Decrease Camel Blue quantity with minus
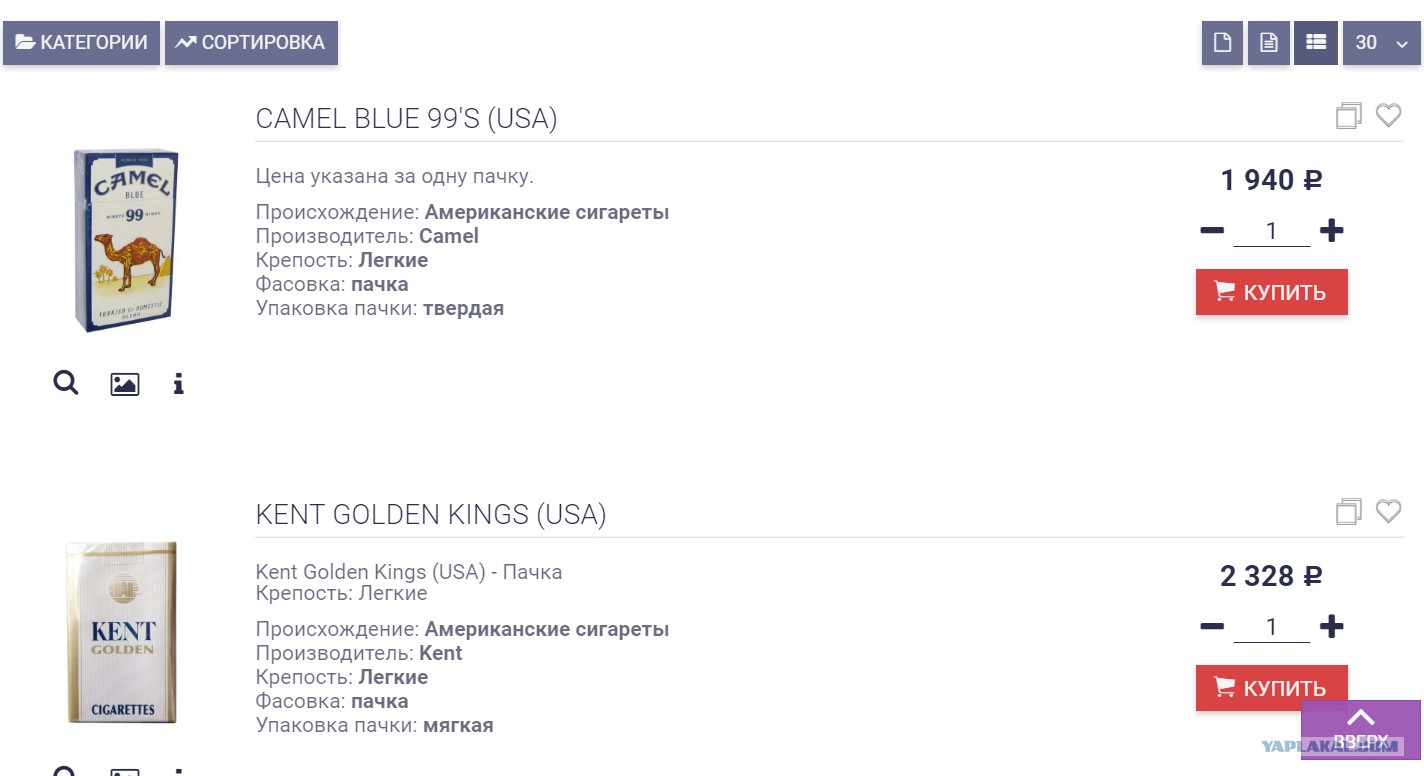This screenshot has width=1424, height=776. pyautogui.click(x=1212, y=231)
